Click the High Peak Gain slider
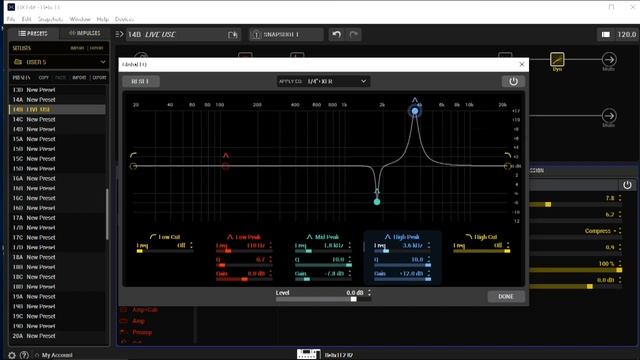Viewport: 640px width, 360px height. coord(402,279)
